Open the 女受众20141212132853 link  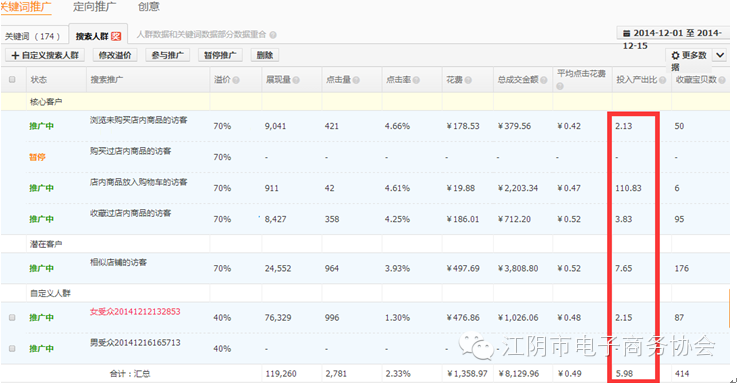pos(135,312)
